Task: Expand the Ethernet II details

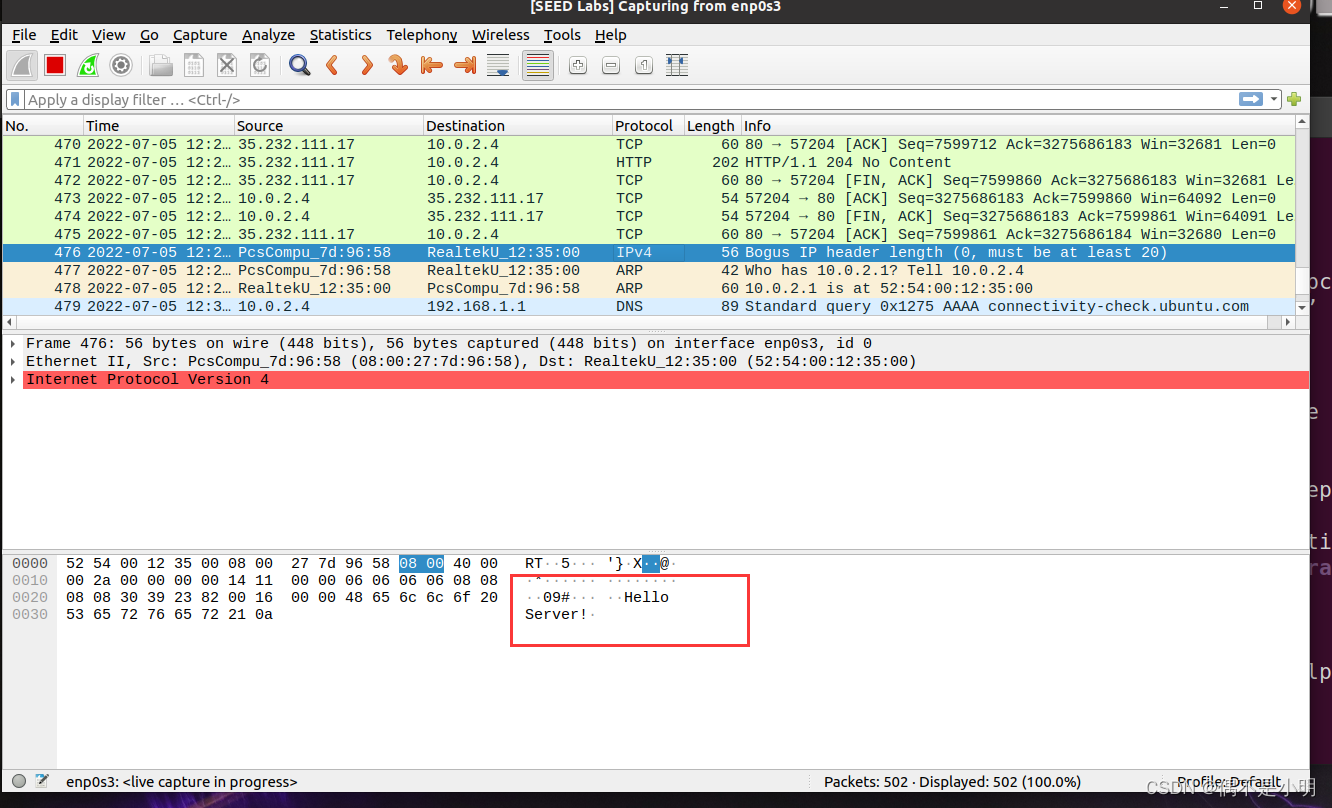Action: [x=12, y=361]
